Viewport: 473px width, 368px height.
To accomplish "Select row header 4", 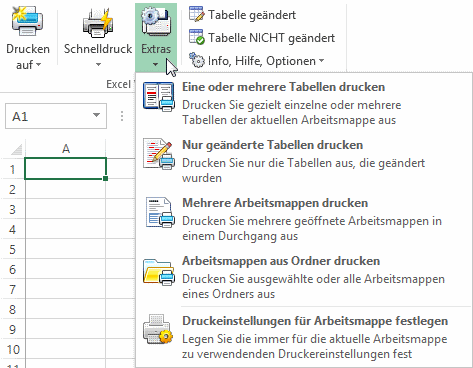I will [x=12, y=229].
